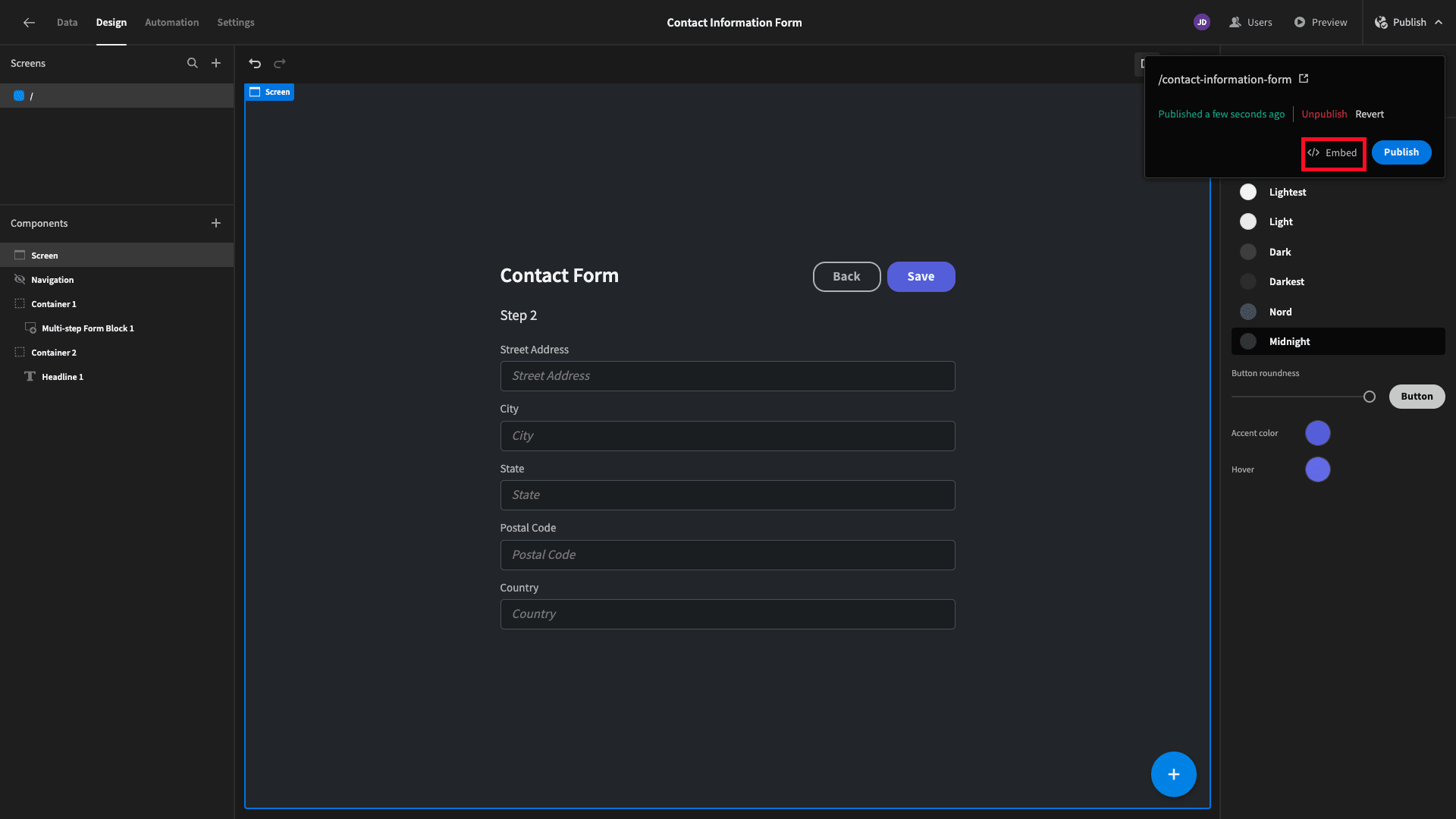Click the Embed button

tap(1333, 153)
